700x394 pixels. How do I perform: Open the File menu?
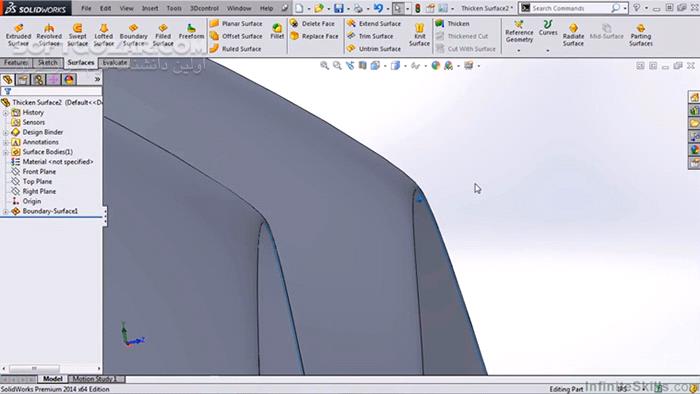(x=86, y=8)
